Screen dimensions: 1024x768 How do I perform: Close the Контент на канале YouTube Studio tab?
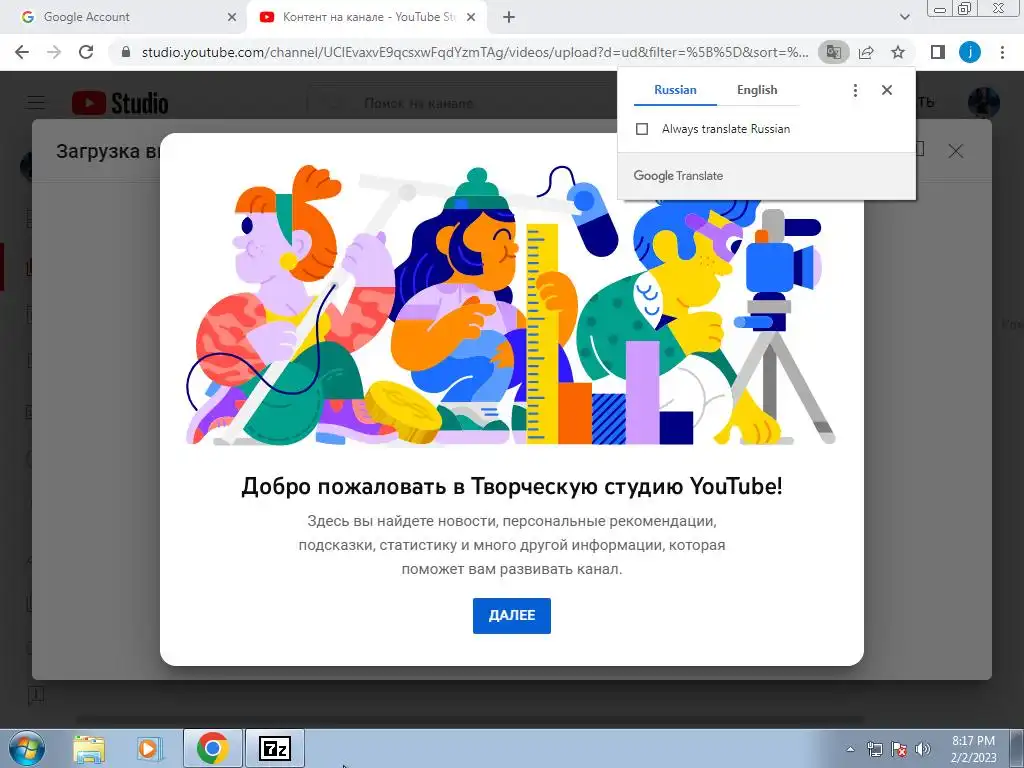(471, 17)
